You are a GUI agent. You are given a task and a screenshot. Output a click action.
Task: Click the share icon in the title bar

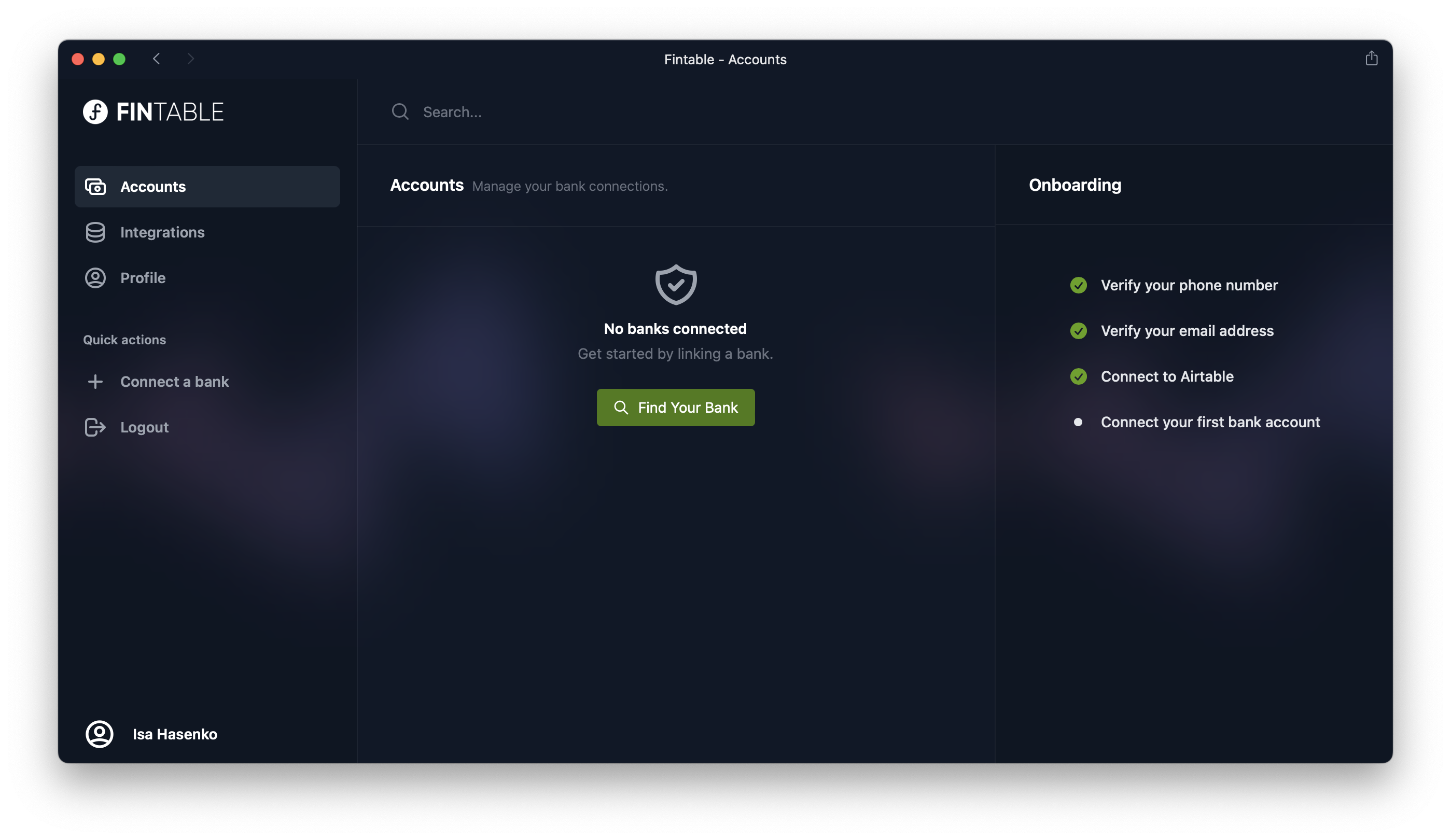1371,59
